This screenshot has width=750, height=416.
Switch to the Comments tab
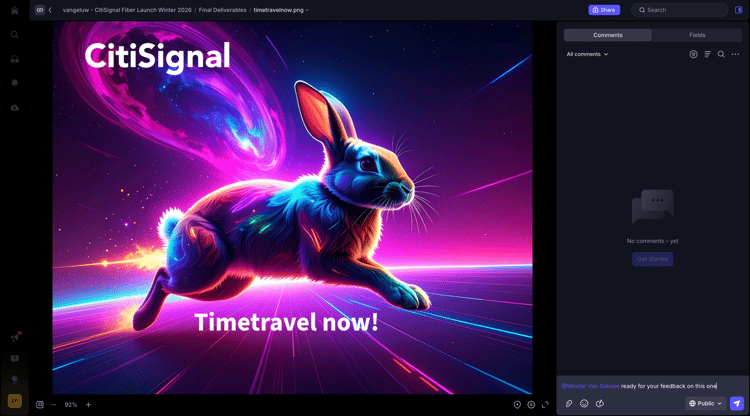point(608,35)
